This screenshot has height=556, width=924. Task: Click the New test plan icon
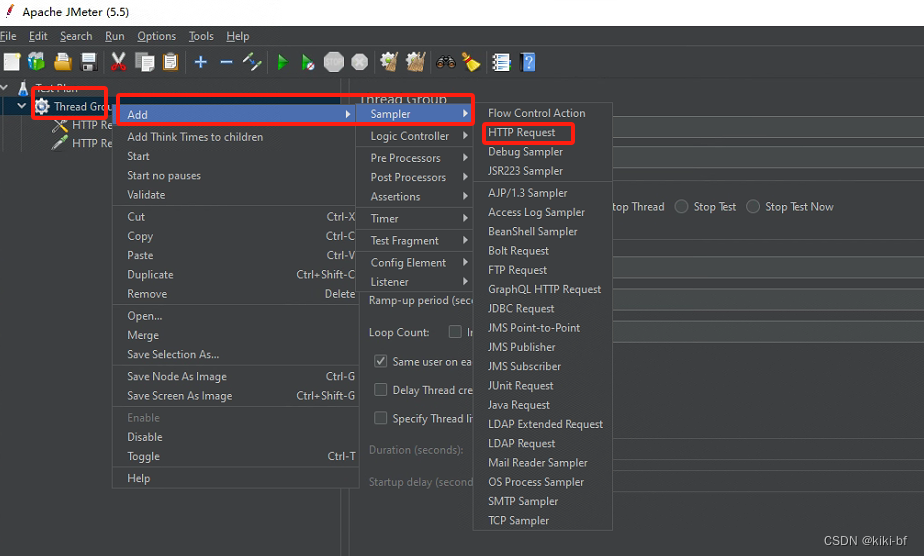click(12, 62)
